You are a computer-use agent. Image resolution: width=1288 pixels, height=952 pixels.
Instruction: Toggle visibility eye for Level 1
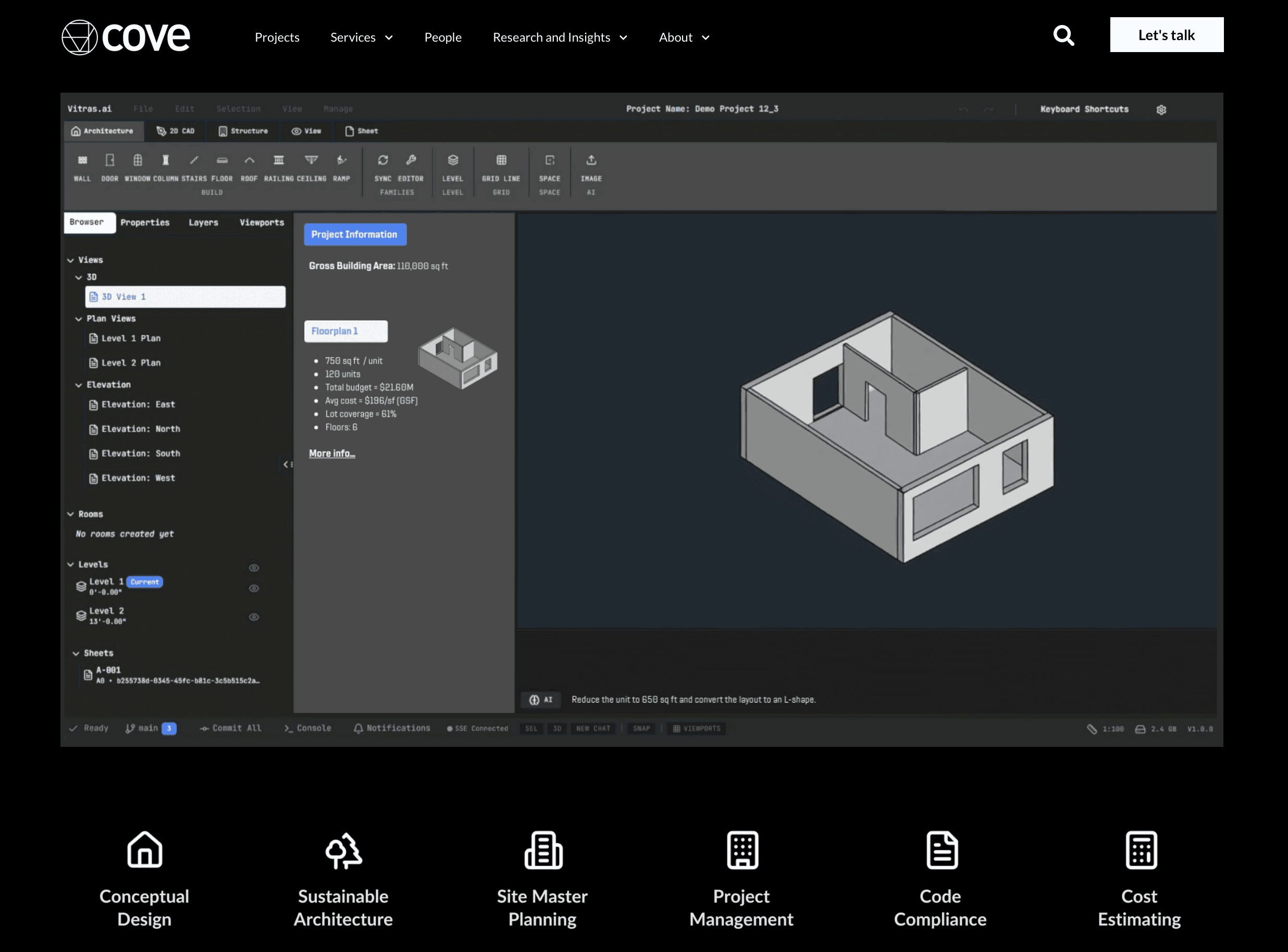pos(254,588)
